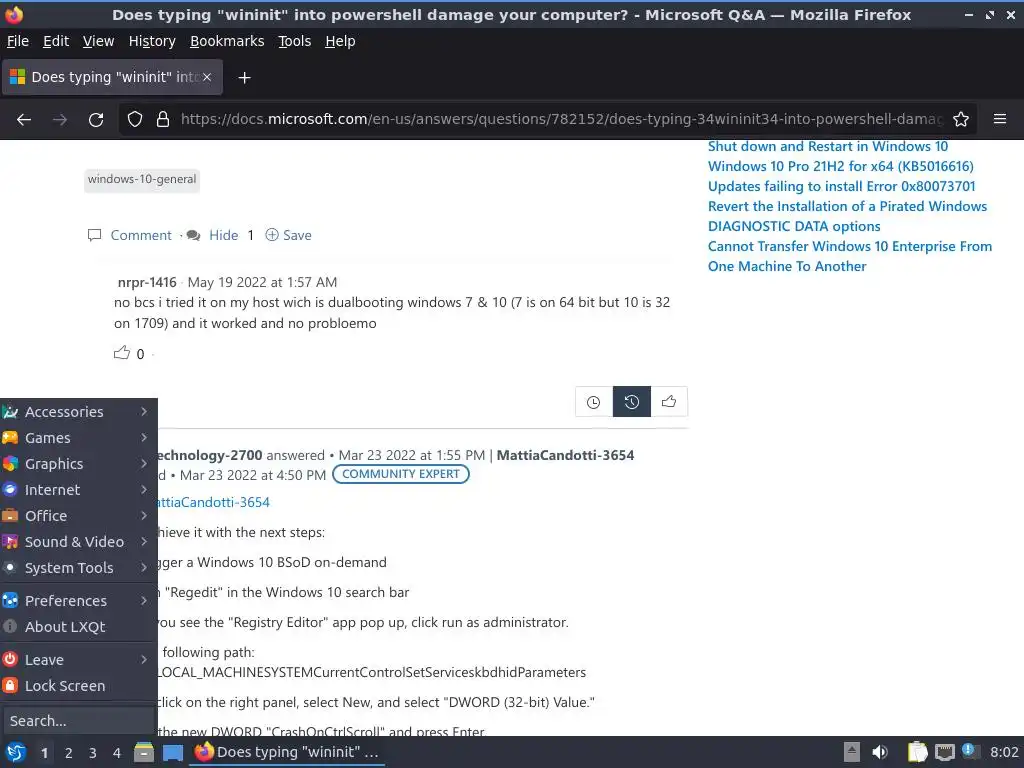Open a new tab with plus button
Viewport: 1024px width, 768px height.
pos(244,78)
